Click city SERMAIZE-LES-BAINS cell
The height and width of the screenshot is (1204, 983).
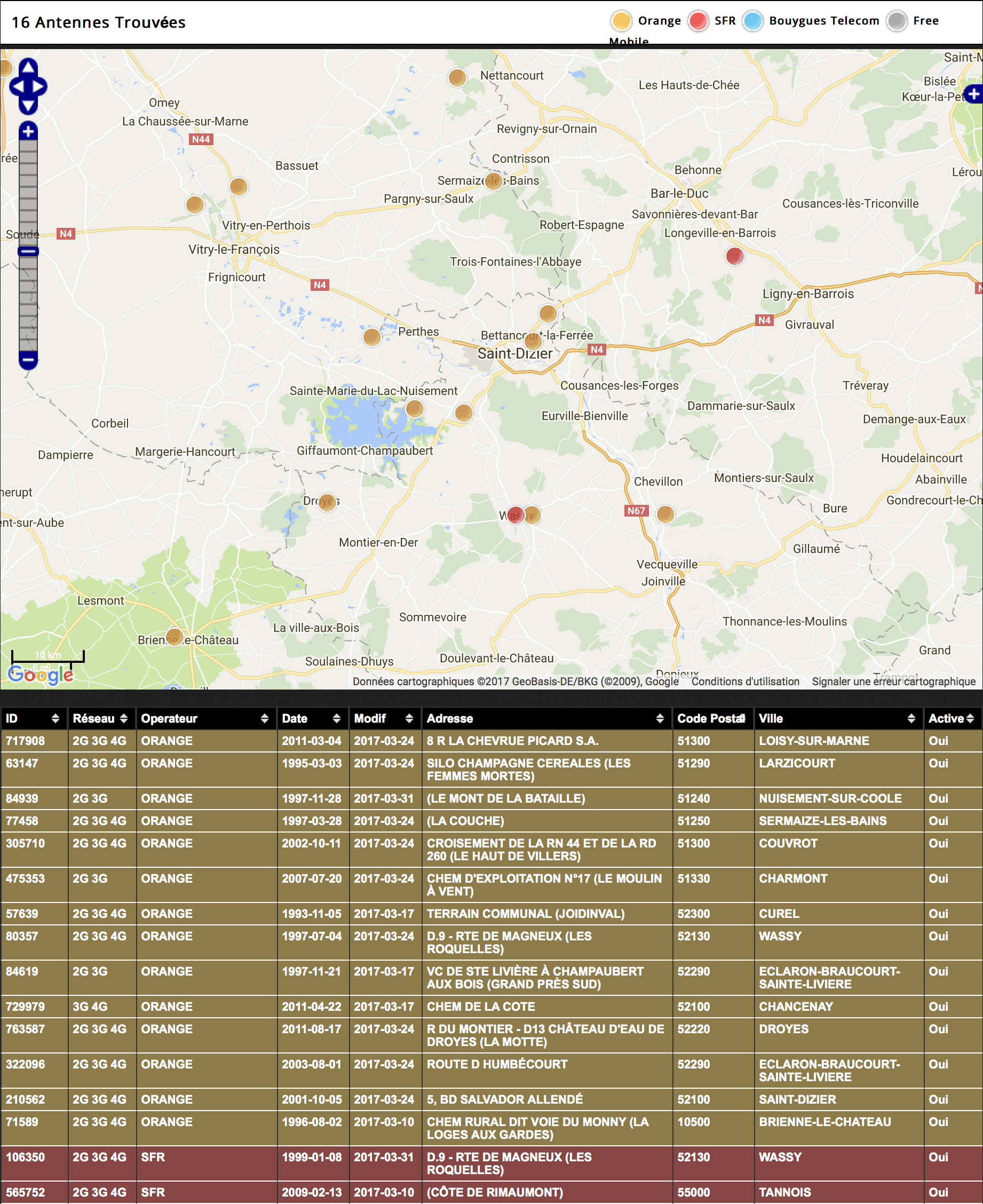(x=838, y=821)
